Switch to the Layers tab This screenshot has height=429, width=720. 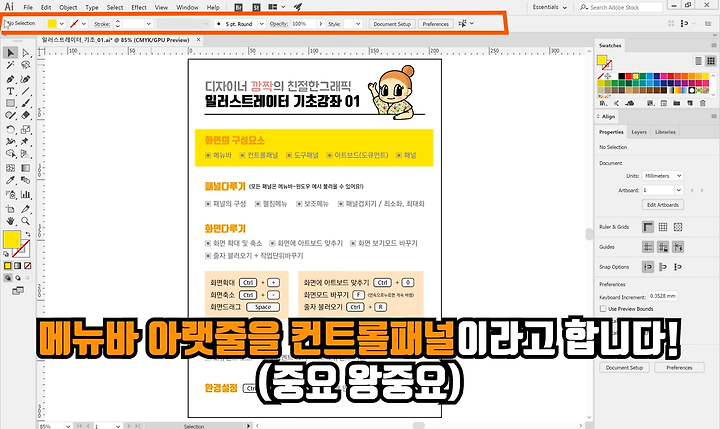(x=639, y=132)
